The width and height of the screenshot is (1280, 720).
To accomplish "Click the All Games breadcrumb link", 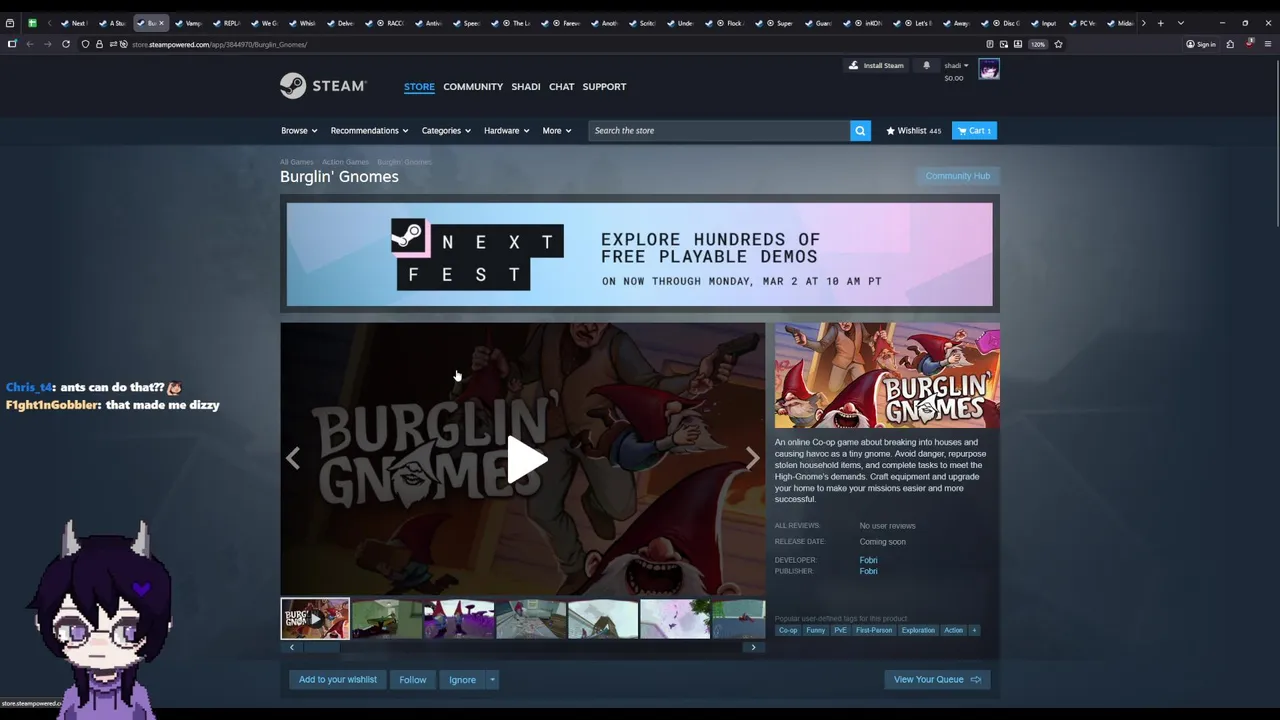I will [x=297, y=162].
